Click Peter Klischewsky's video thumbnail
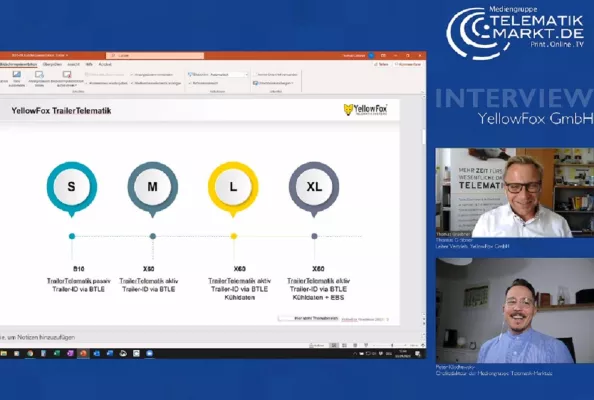This screenshot has height=400, width=594. coord(514,311)
